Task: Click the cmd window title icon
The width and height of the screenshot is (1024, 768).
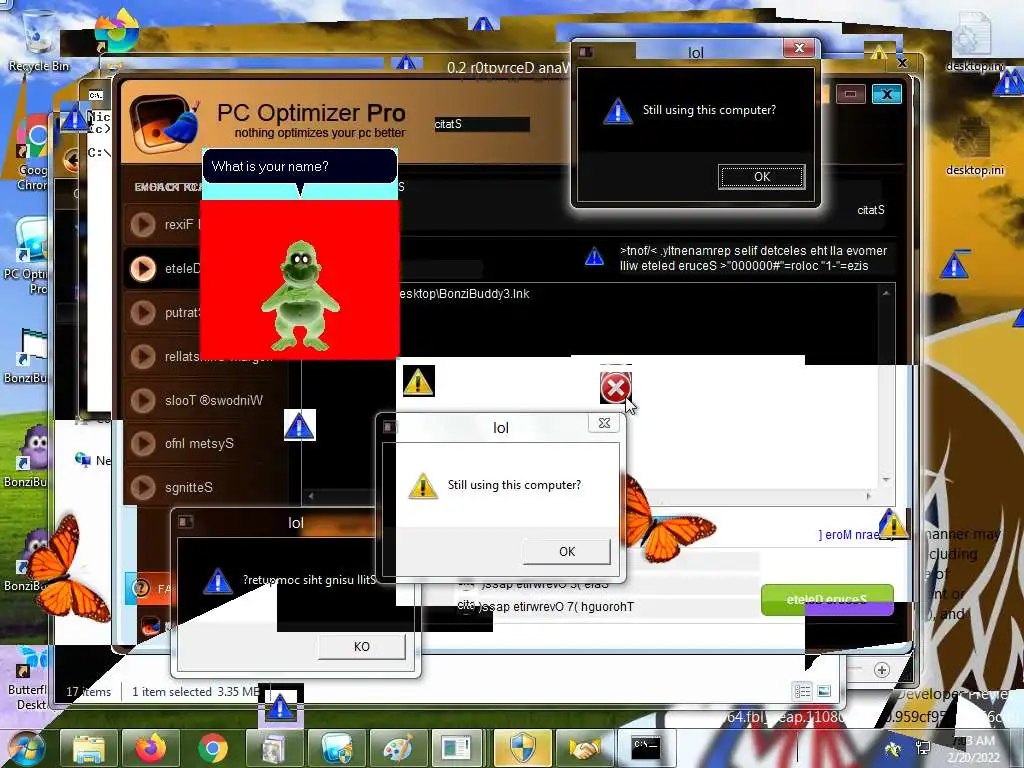Action: point(96,95)
